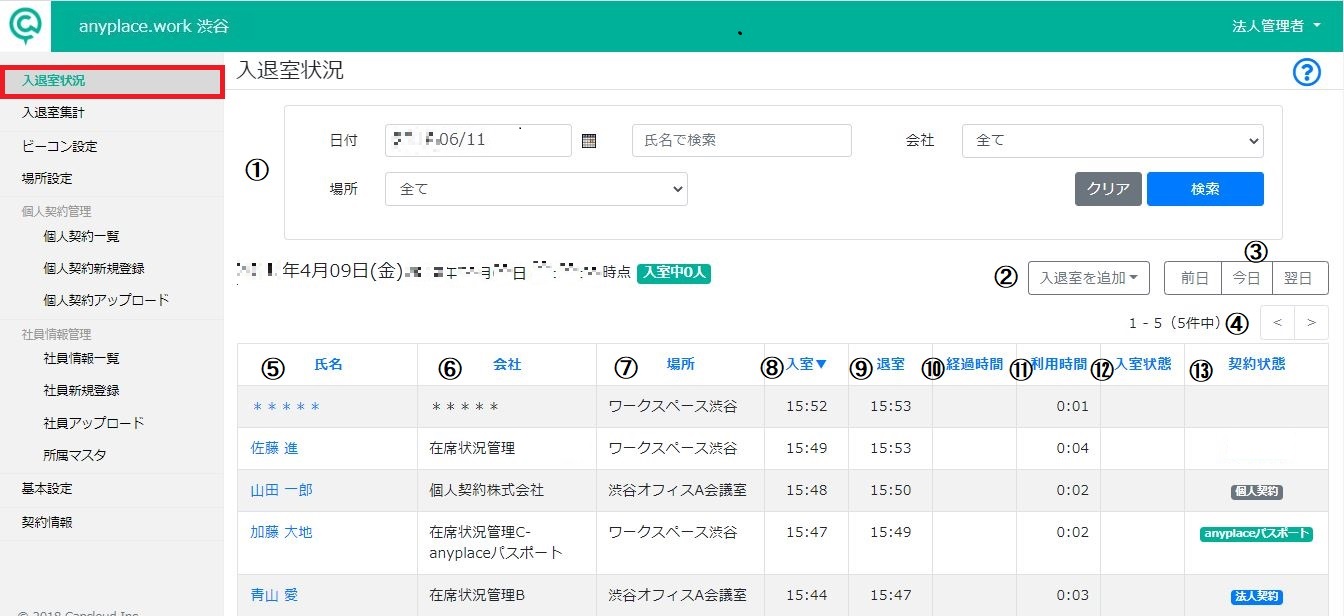
Task: Go to previous page with < button
Action: click(1278, 322)
